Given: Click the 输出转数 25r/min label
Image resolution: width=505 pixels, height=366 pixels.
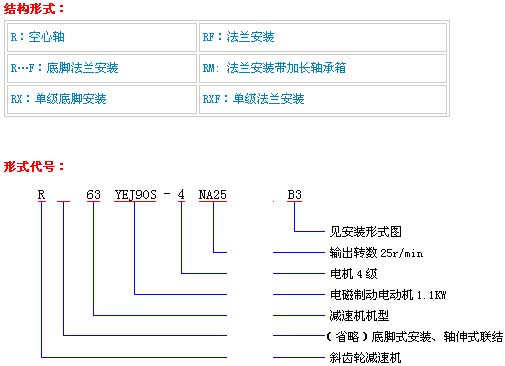Looking at the screenshot, I should 376,253.
